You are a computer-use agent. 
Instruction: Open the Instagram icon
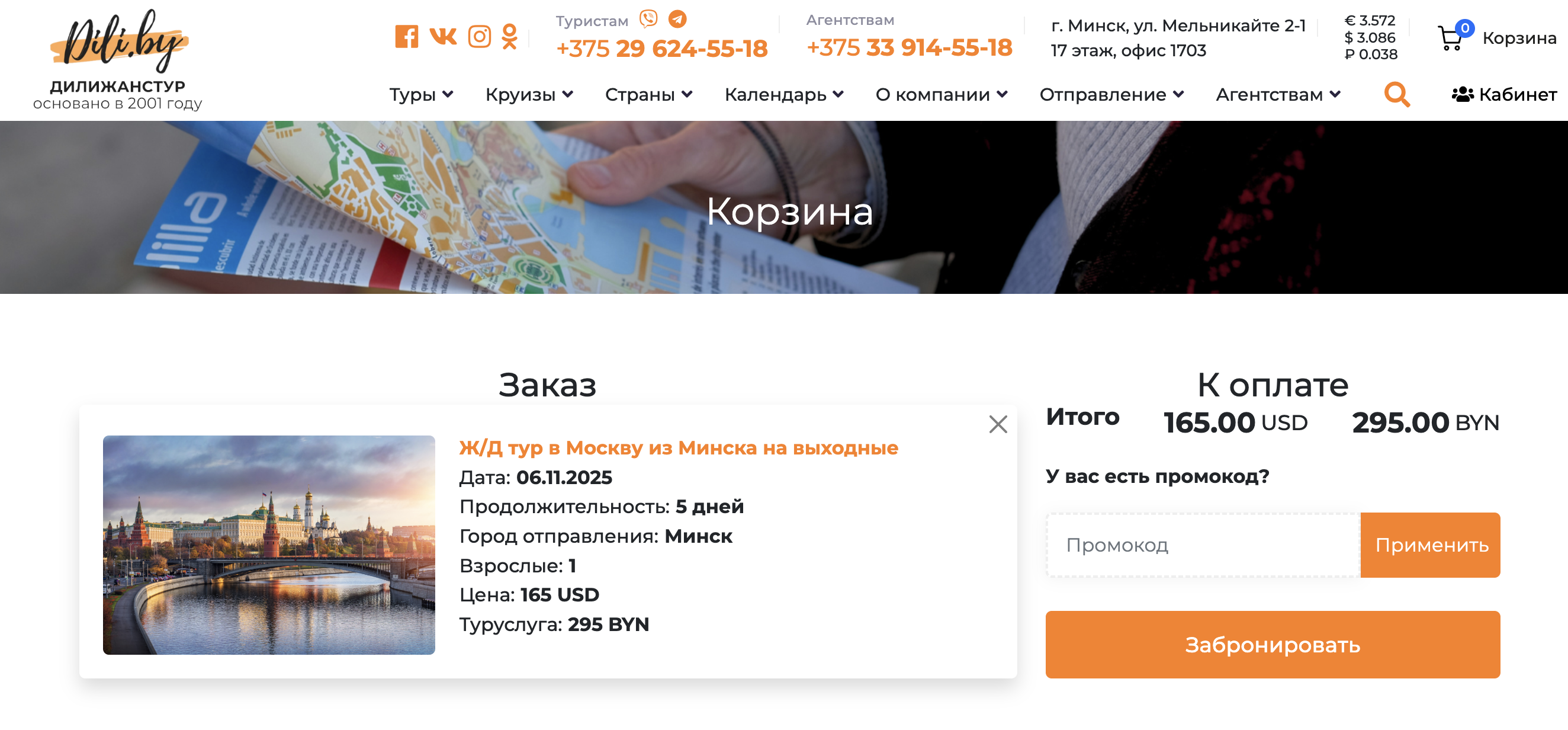(x=479, y=37)
